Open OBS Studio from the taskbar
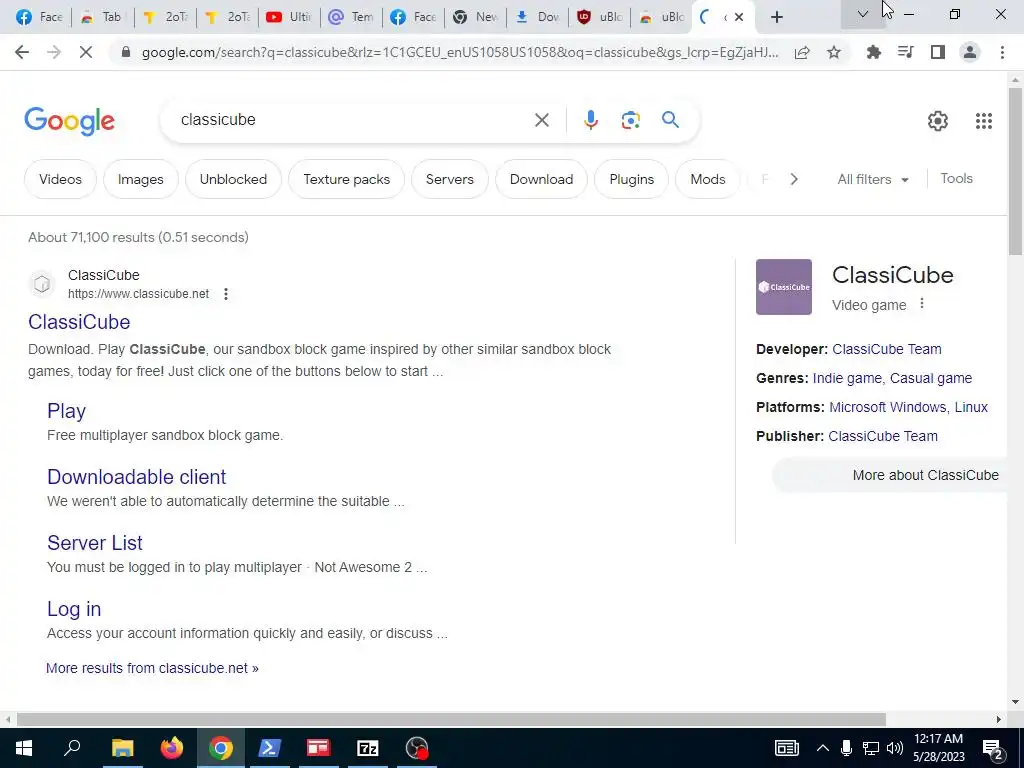Viewport: 1024px width, 768px height. pyautogui.click(x=417, y=748)
